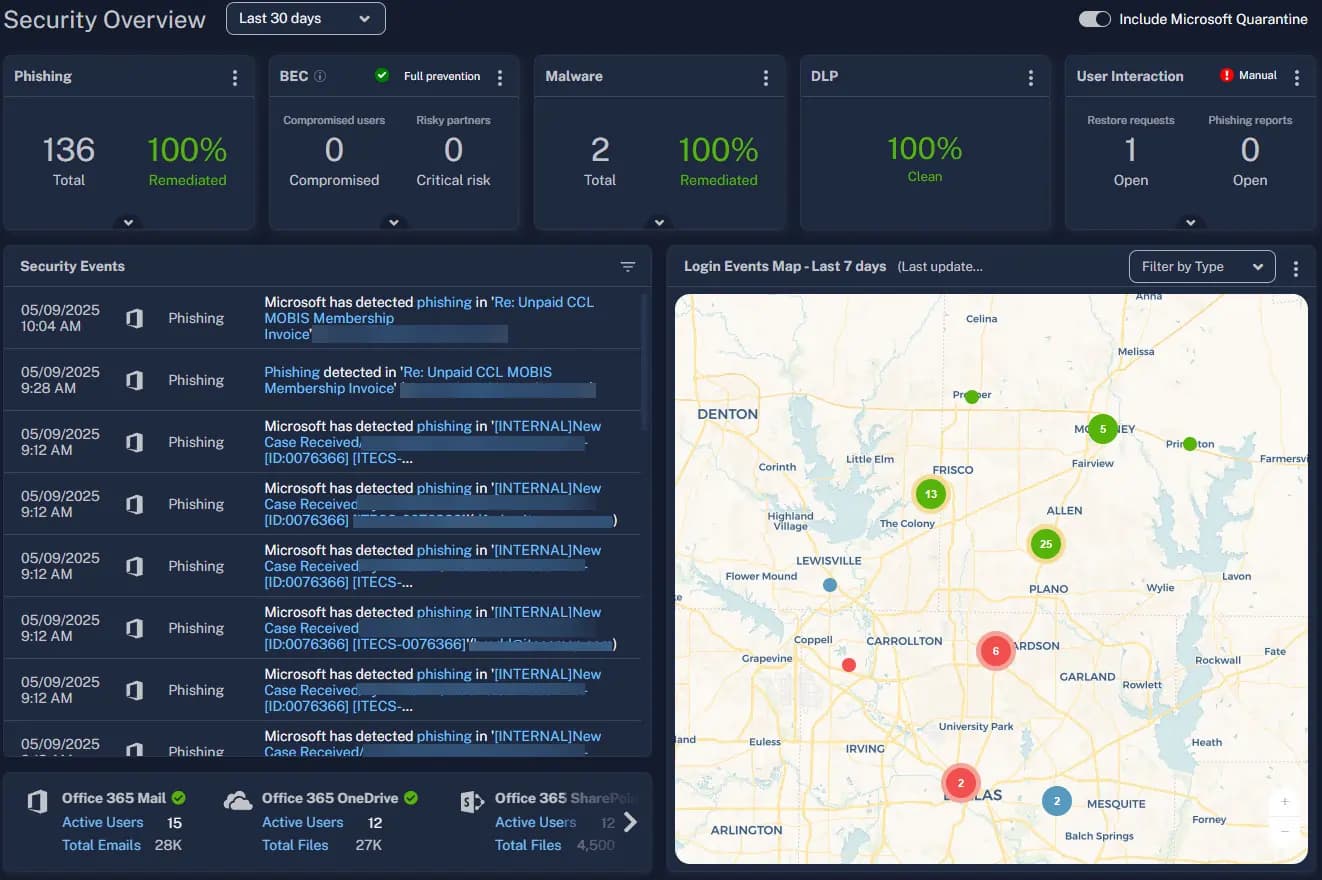Open the Last 30 days dropdown
Image resolution: width=1322 pixels, height=880 pixels.
pos(305,18)
